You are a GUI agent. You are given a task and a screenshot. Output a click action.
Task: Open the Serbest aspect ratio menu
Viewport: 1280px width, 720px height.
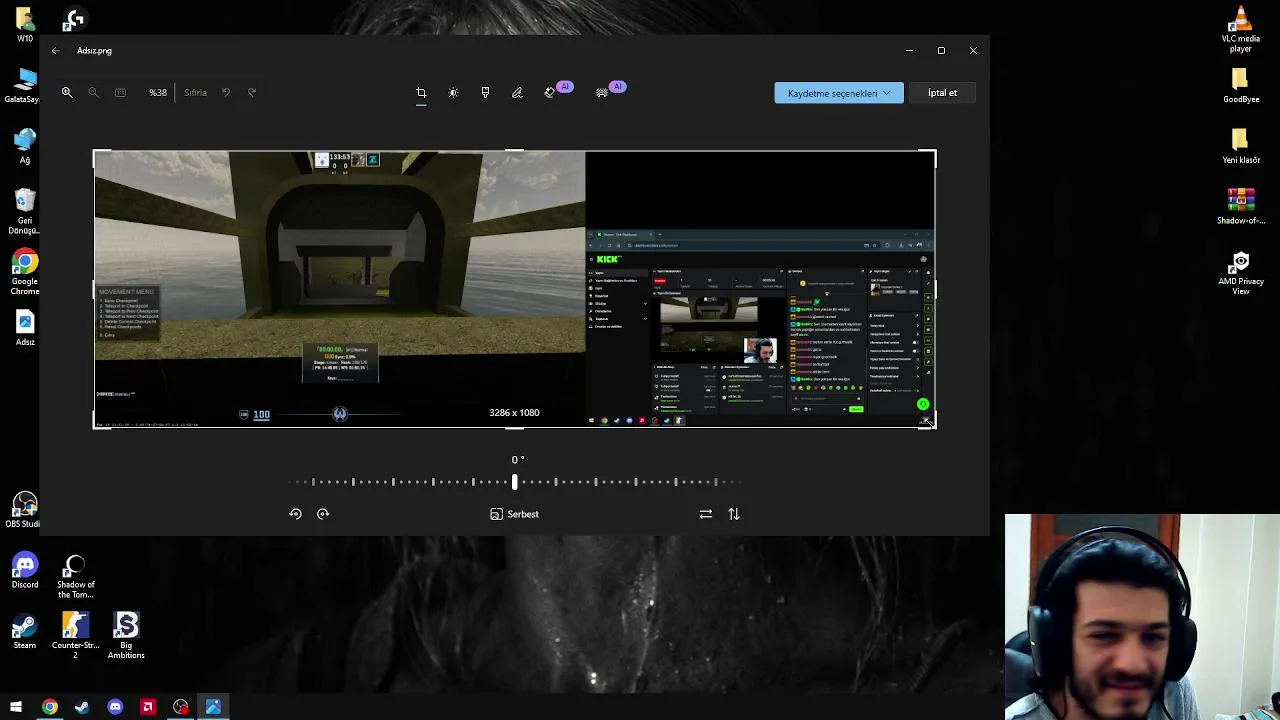pyautogui.click(x=514, y=514)
